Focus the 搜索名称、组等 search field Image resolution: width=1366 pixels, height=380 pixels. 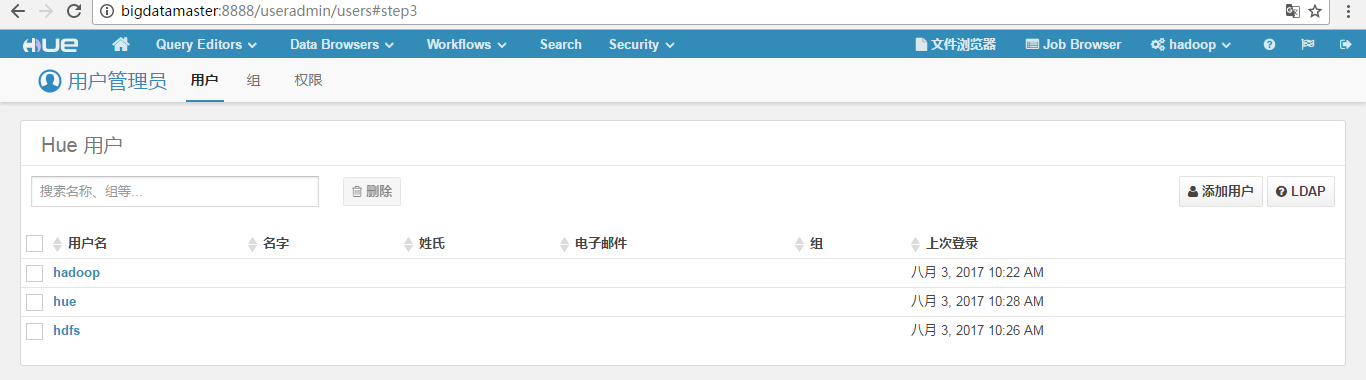pyautogui.click(x=175, y=191)
